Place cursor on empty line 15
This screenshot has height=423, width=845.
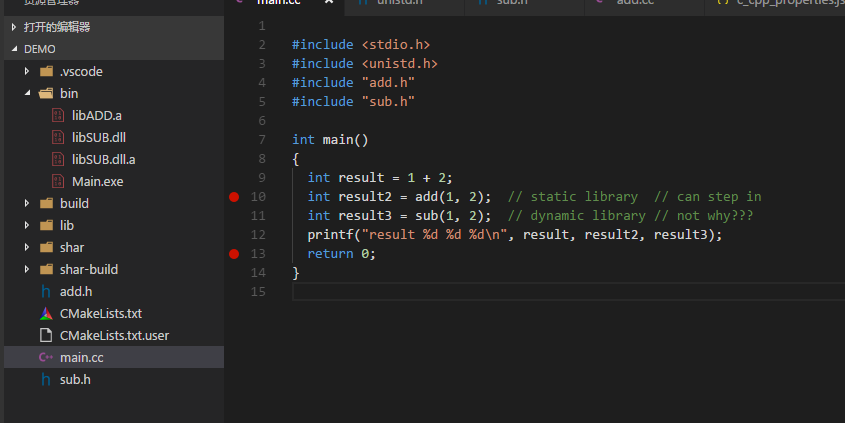coord(569,292)
